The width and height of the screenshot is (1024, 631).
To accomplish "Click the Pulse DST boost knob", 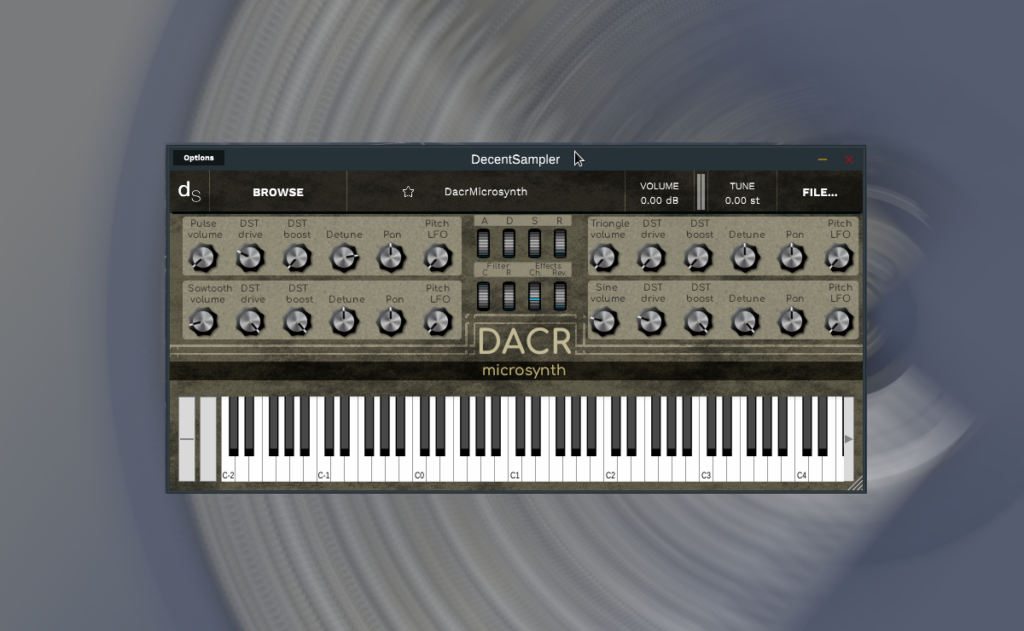I will tap(297, 258).
